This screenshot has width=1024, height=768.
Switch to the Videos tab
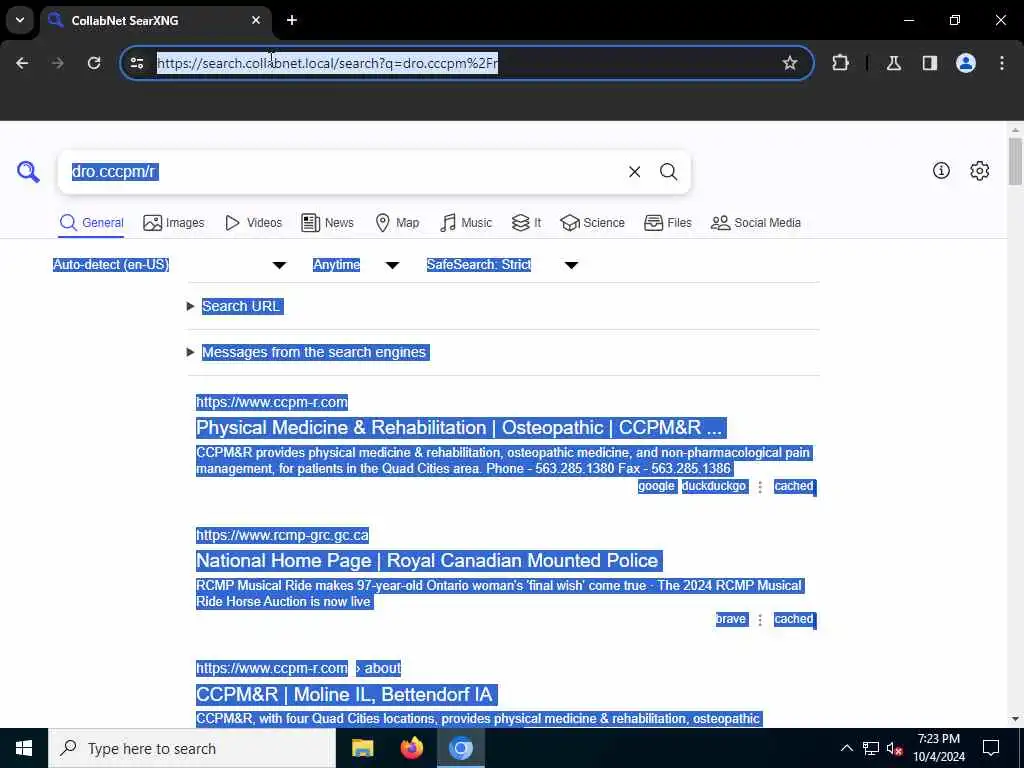tap(253, 223)
